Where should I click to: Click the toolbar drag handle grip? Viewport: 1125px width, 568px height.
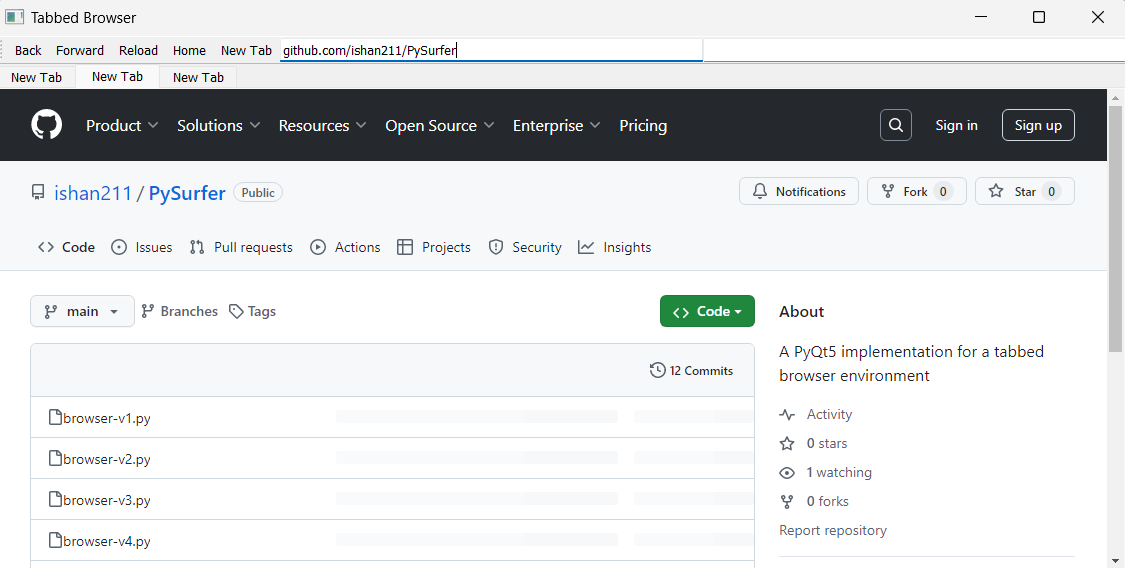(x=4, y=50)
